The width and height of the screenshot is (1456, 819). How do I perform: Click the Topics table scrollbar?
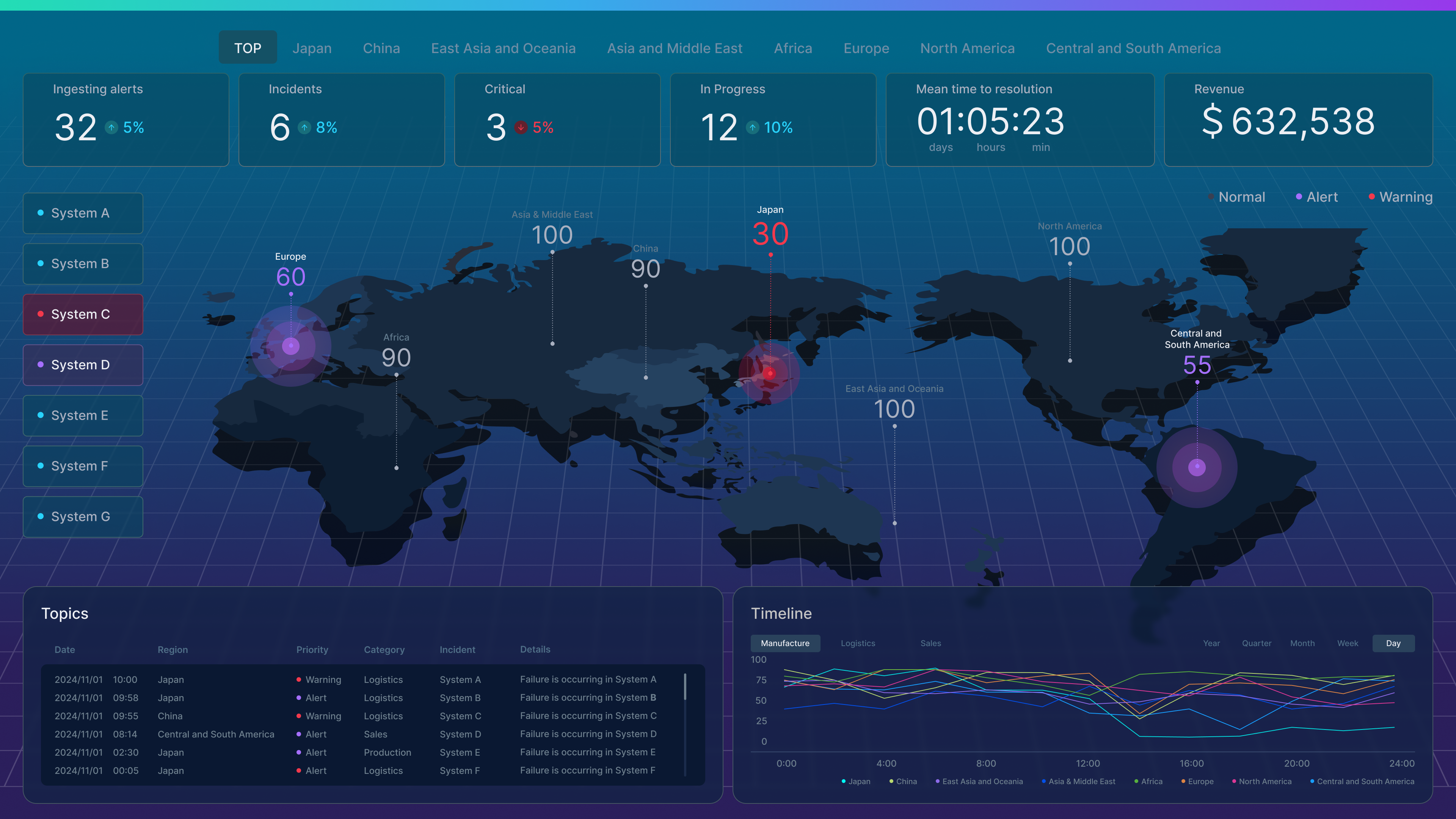pos(685,687)
